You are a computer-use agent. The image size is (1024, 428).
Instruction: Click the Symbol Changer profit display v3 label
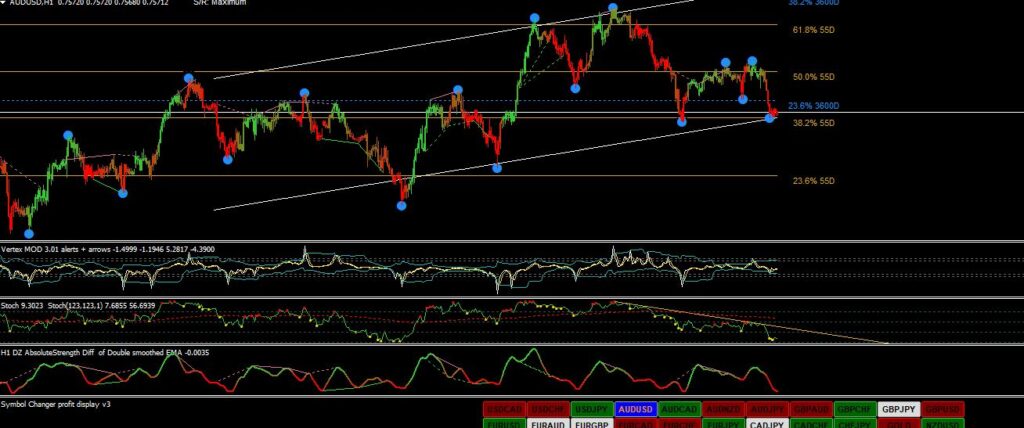tap(56, 404)
